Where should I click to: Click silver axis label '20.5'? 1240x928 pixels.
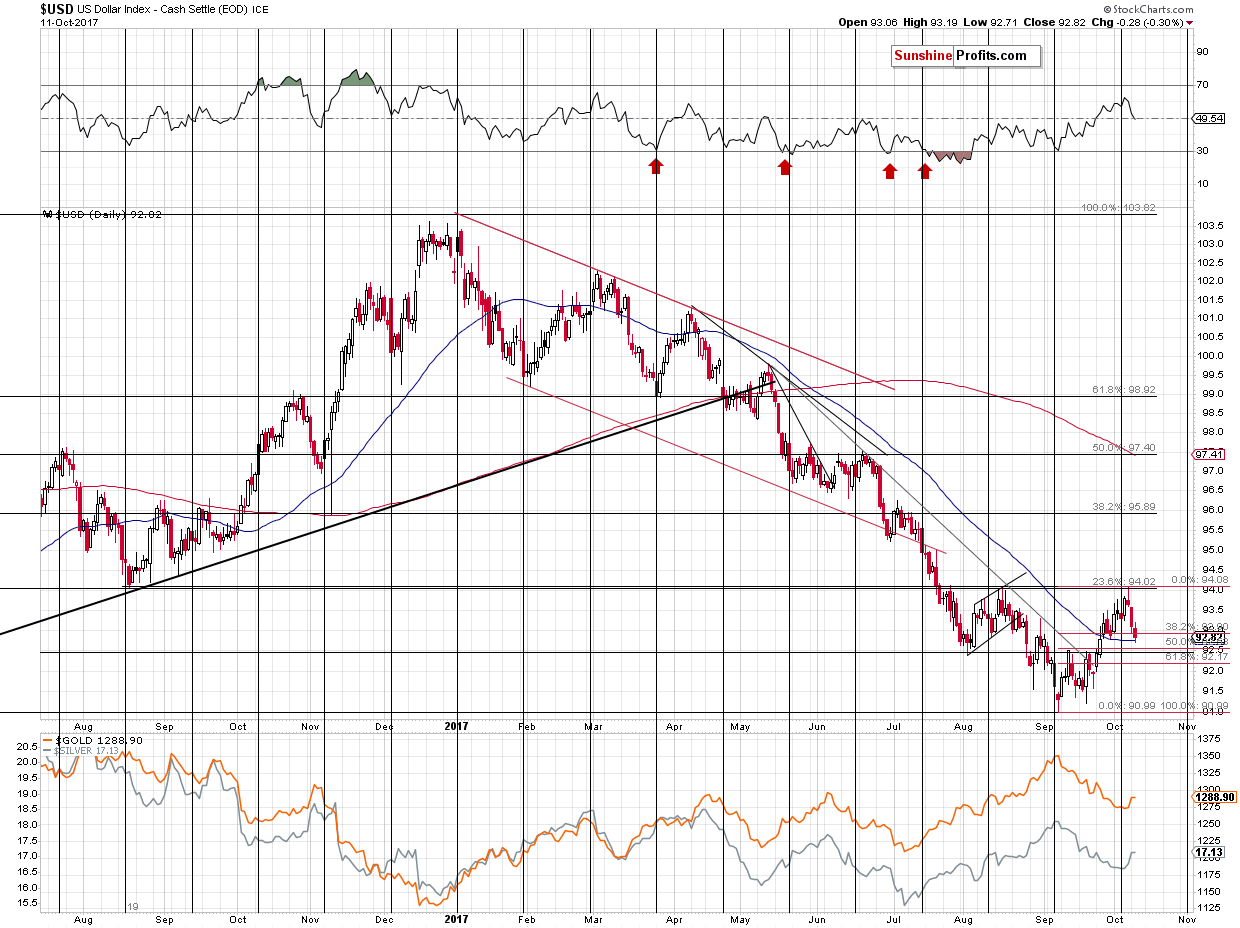coord(29,745)
